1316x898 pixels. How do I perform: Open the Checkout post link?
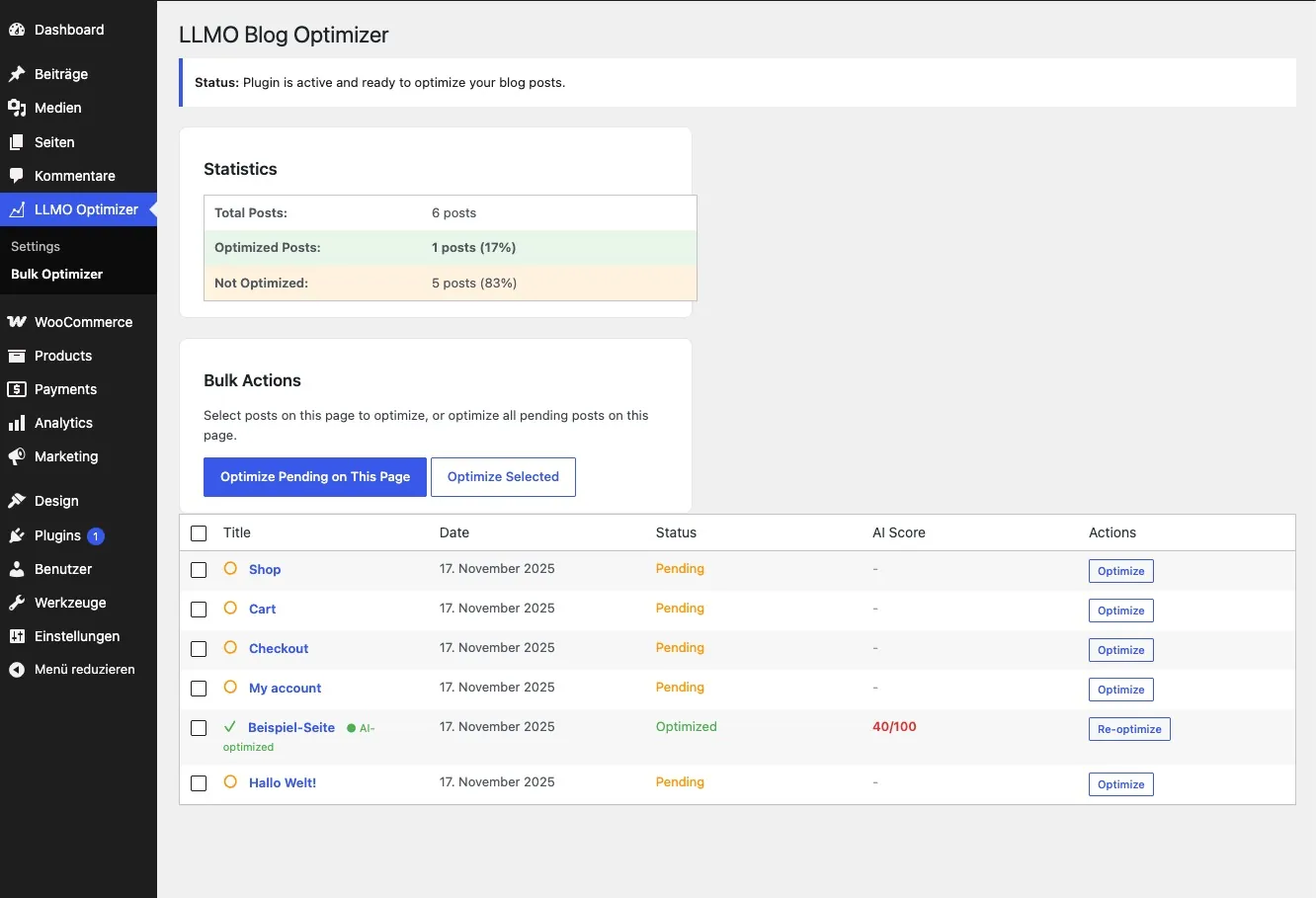279,648
